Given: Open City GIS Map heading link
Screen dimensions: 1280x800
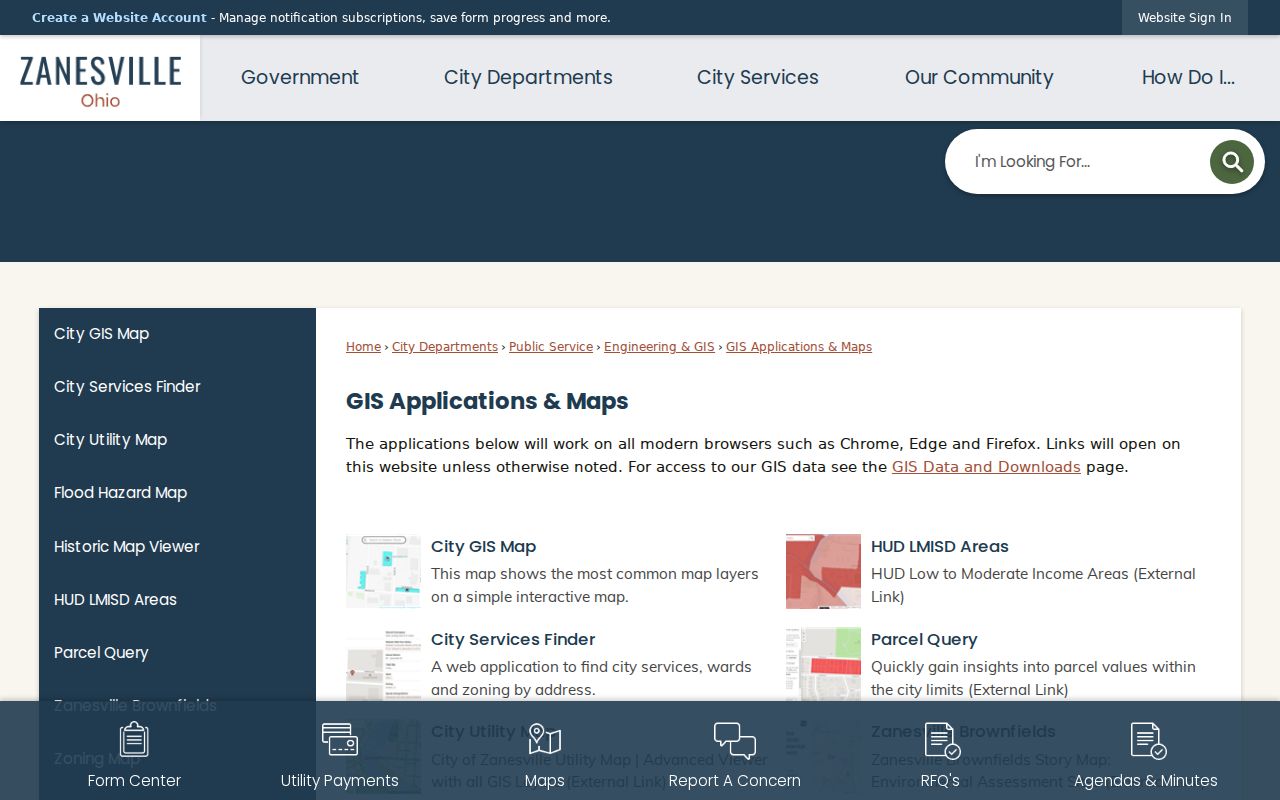Looking at the screenshot, I should [x=484, y=547].
